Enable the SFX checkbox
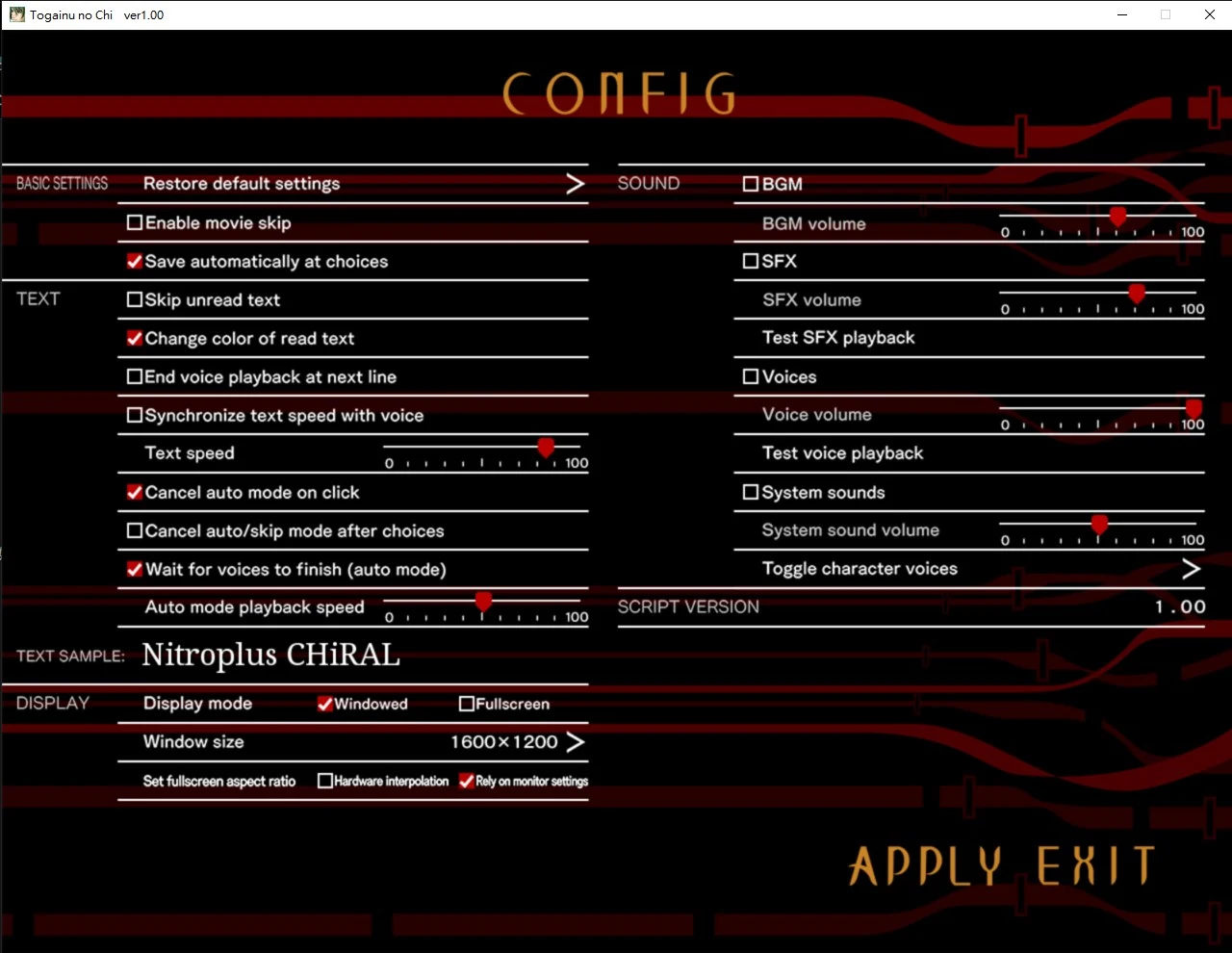1232x953 pixels. [751, 261]
